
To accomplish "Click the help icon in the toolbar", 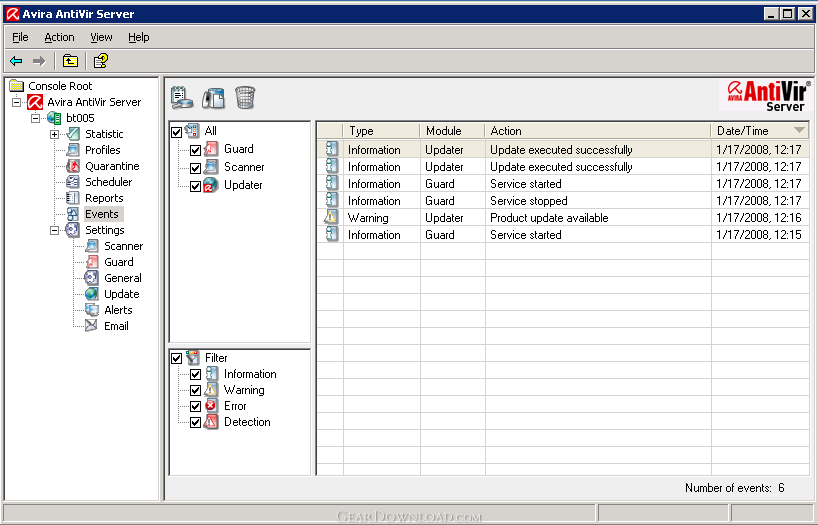I will [101, 61].
